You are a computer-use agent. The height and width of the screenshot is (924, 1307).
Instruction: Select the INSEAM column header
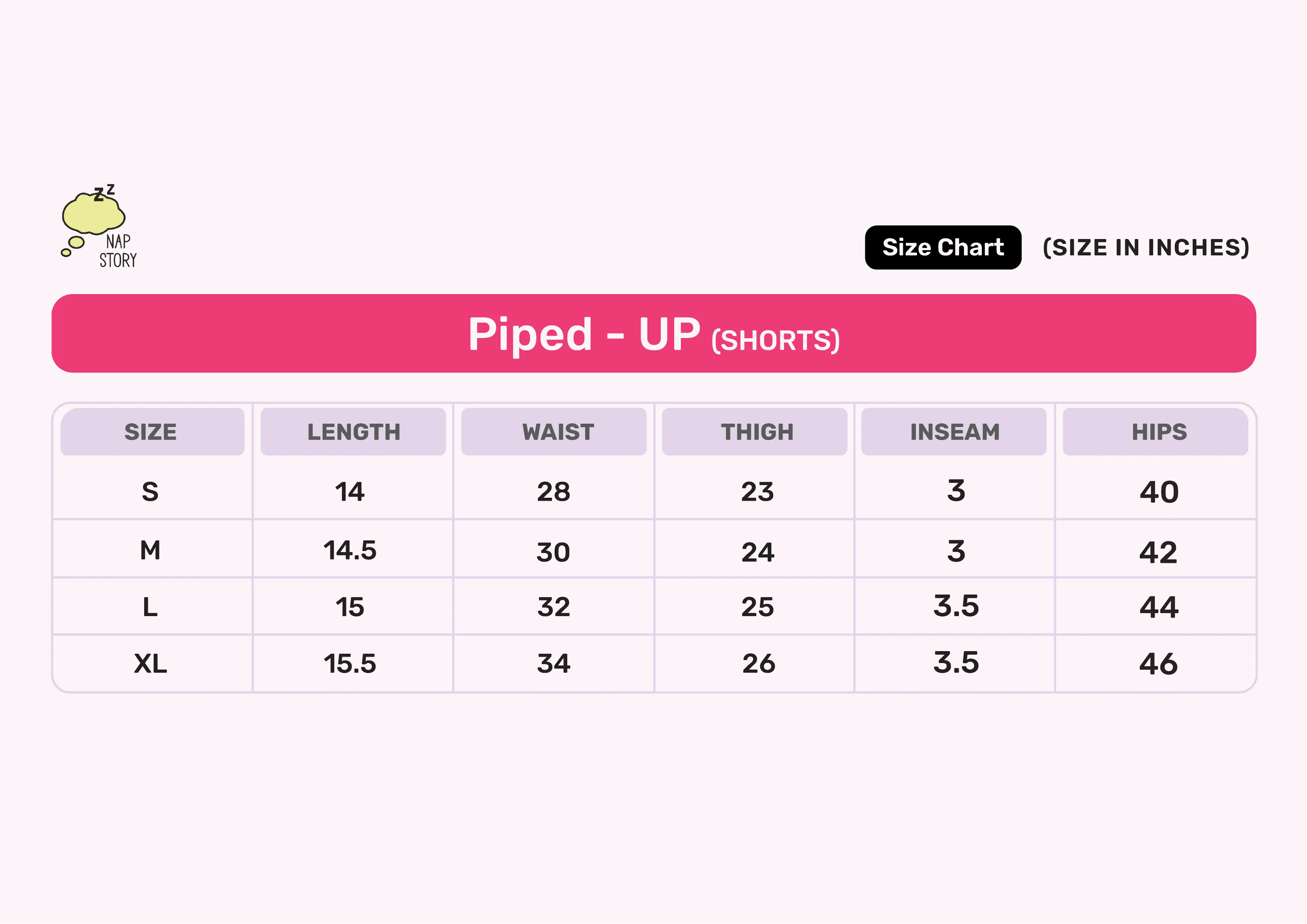pos(955,432)
